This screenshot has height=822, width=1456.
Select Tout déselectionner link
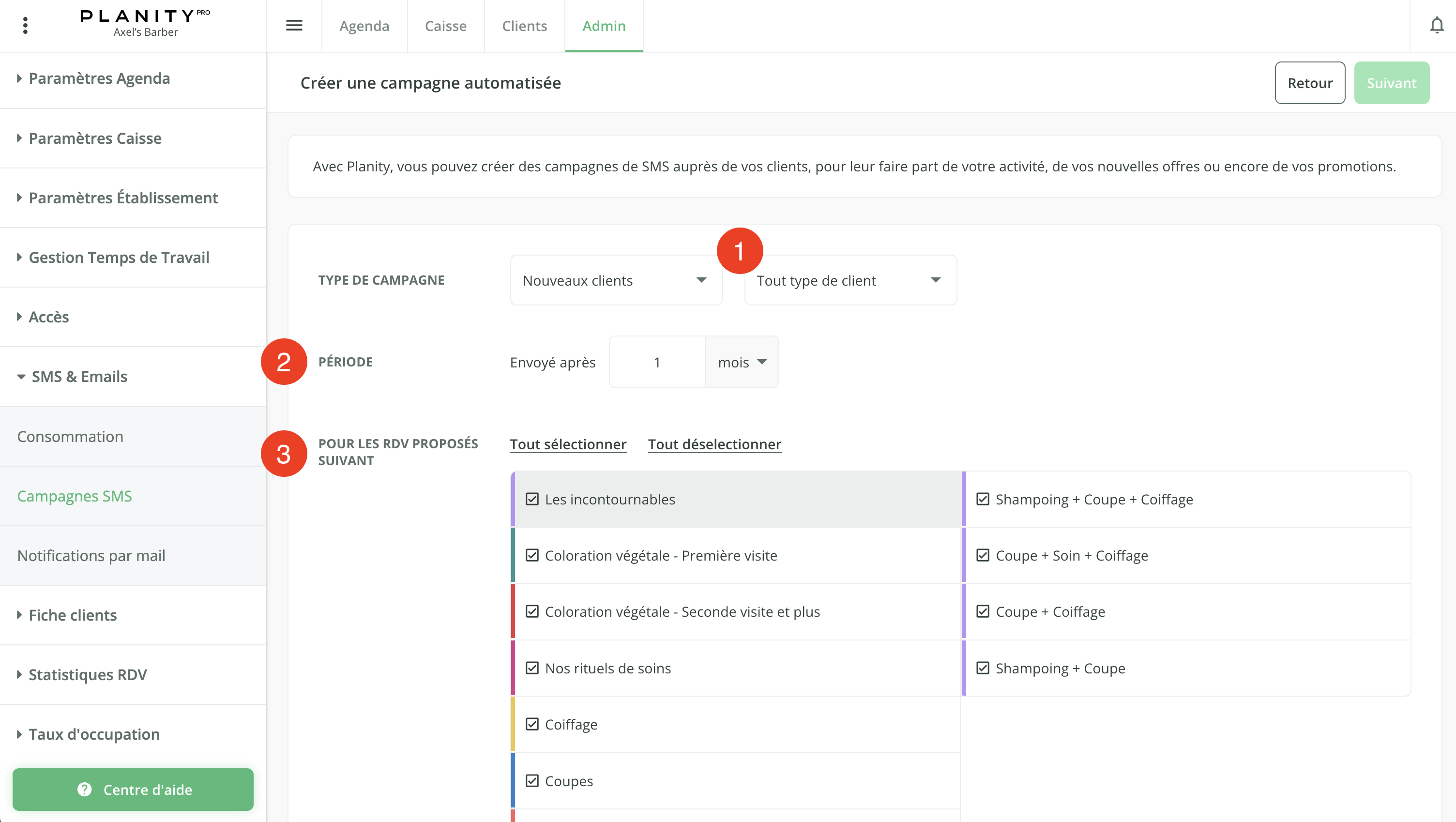pyautogui.click(x=714, y=444)
